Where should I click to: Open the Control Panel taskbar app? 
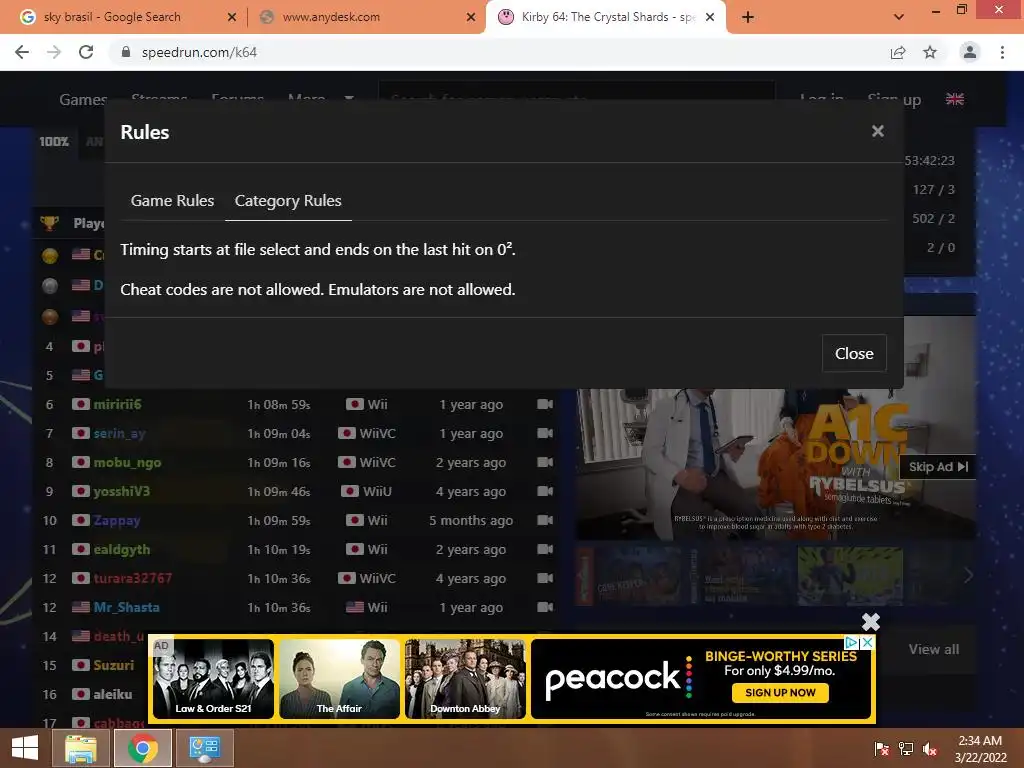tap(205, 748)
